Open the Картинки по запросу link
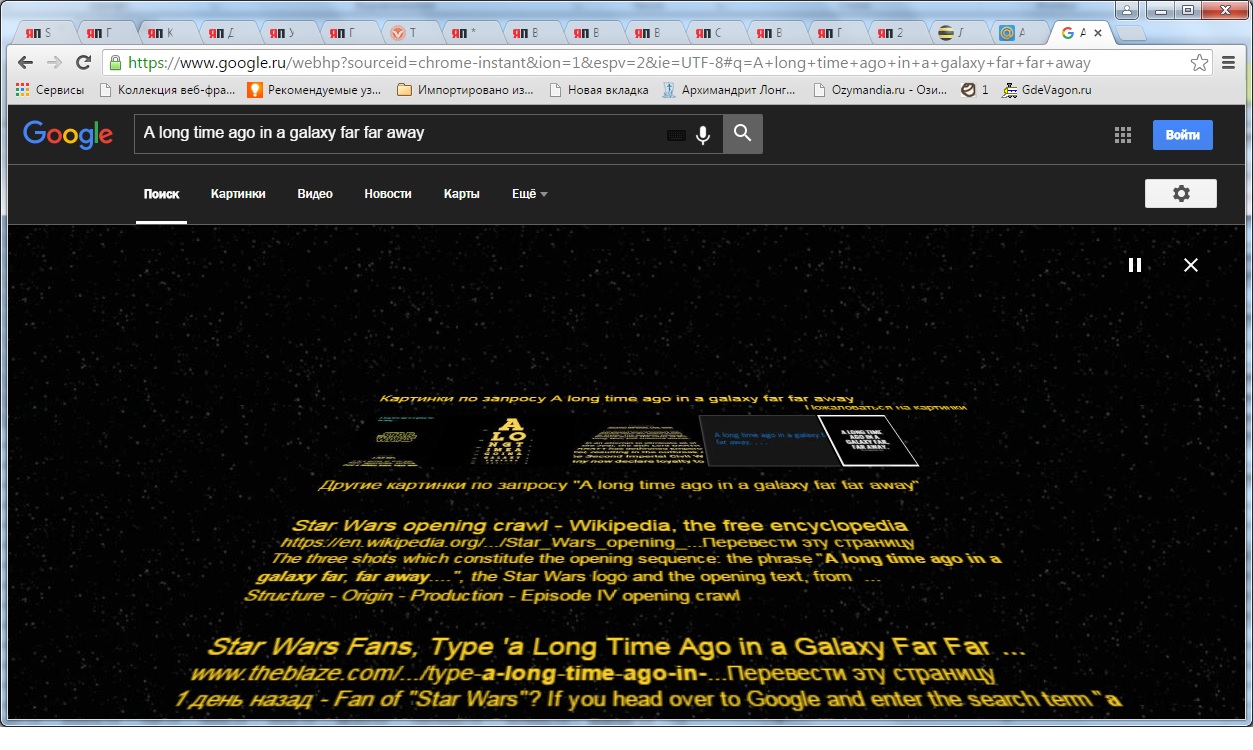The width and height of the screenshot is (1253, 750). tap(617, 398)
